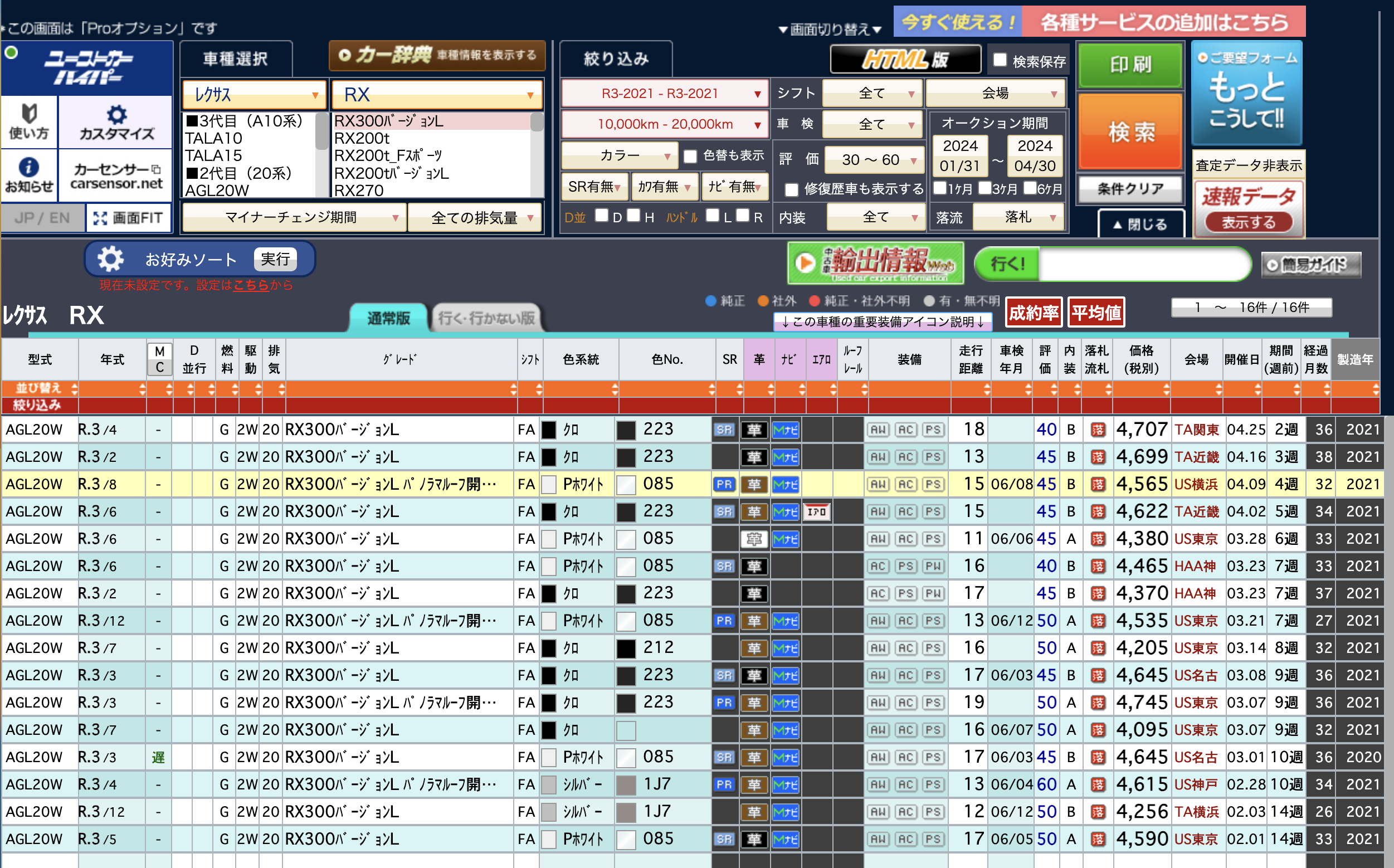Check the 1ヶ月 period checkbox
Image resolution: width=1394 pixels, height=868 pixels.
tap(940, 188)
